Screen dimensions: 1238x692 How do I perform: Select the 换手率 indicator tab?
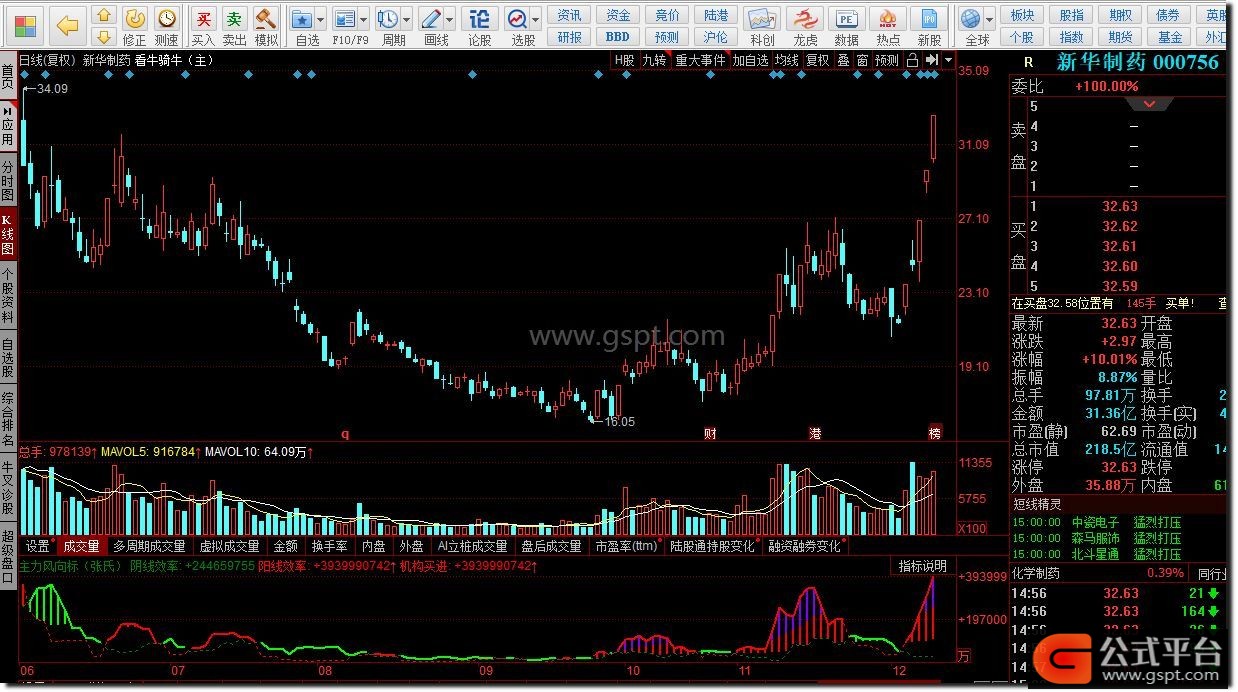[329, 546]
